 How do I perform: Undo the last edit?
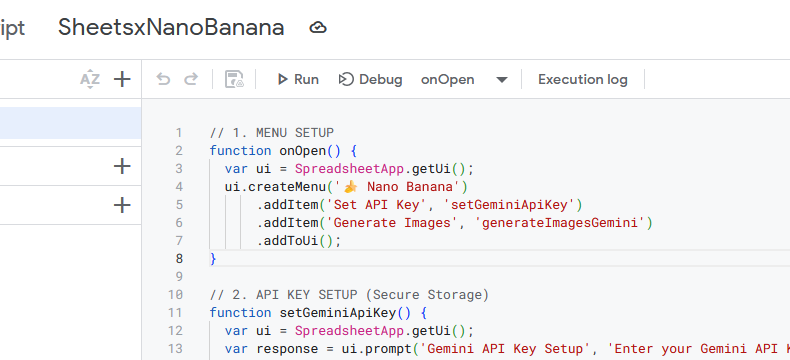163,79
